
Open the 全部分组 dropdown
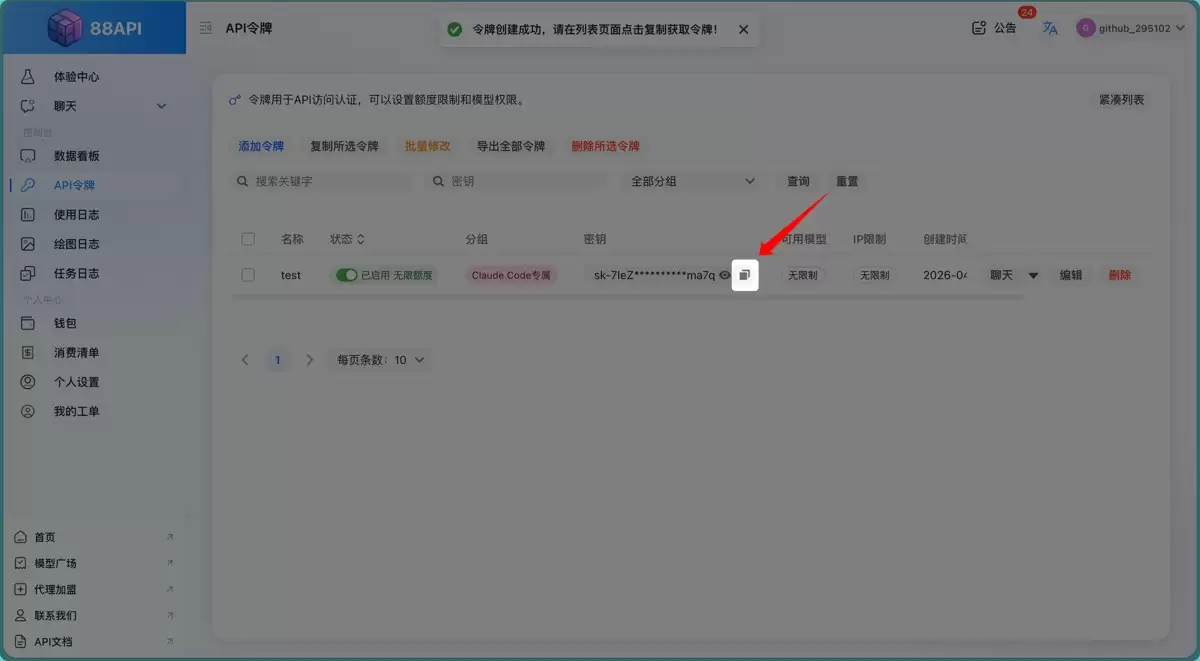693,182
